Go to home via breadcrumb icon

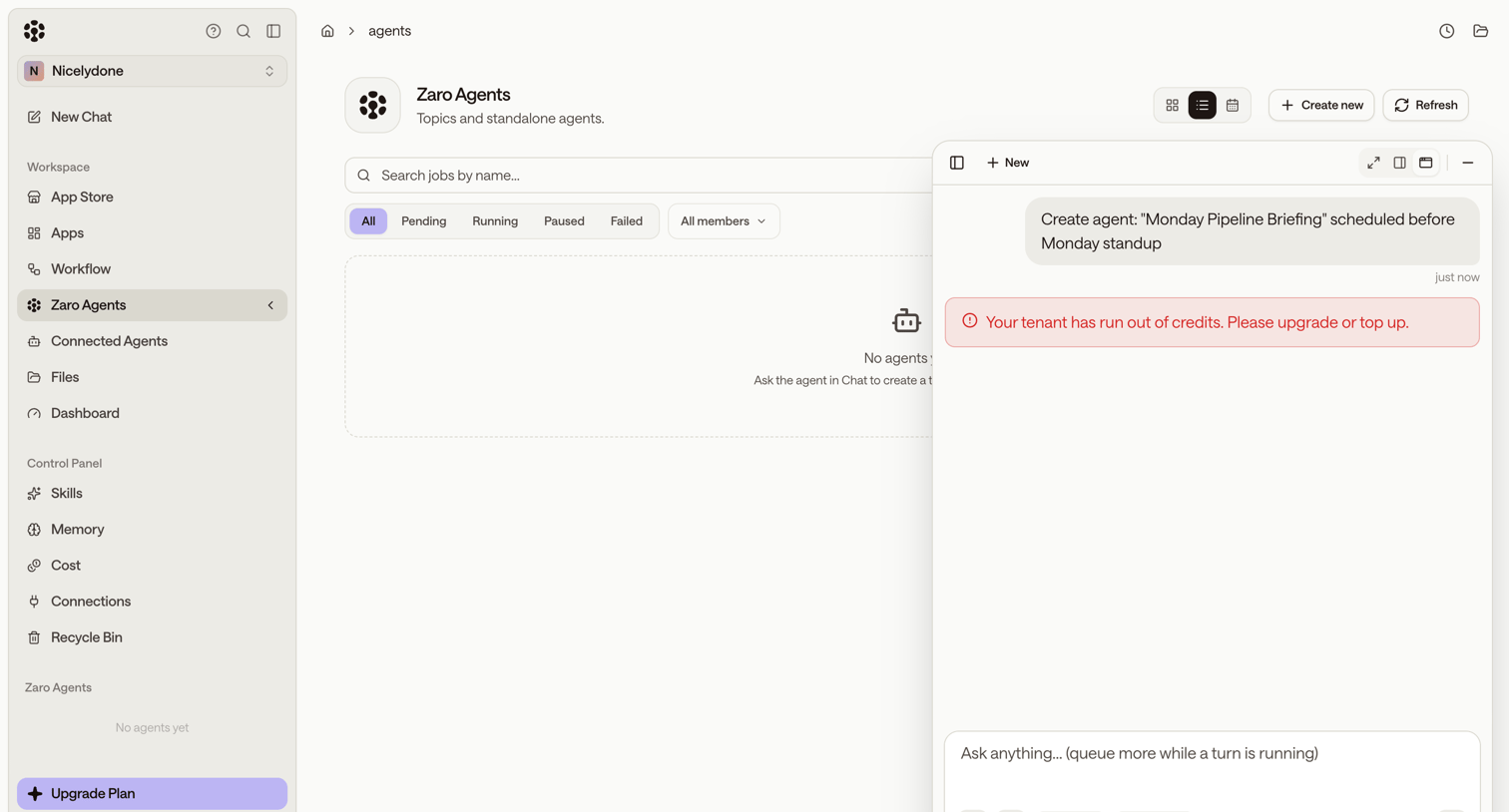click(x=327, y=31)
